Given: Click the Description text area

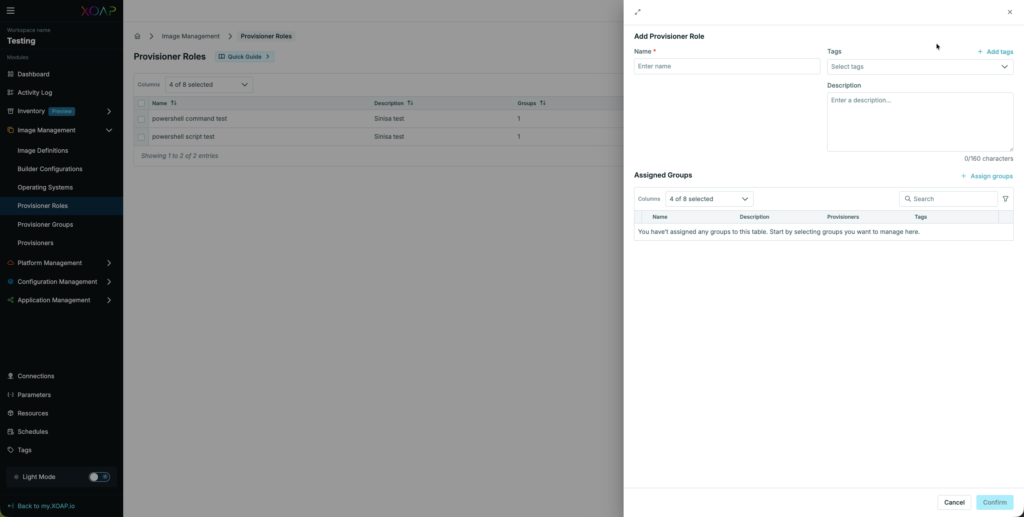Looking at the screenshot, I should [x=919, y=121].
